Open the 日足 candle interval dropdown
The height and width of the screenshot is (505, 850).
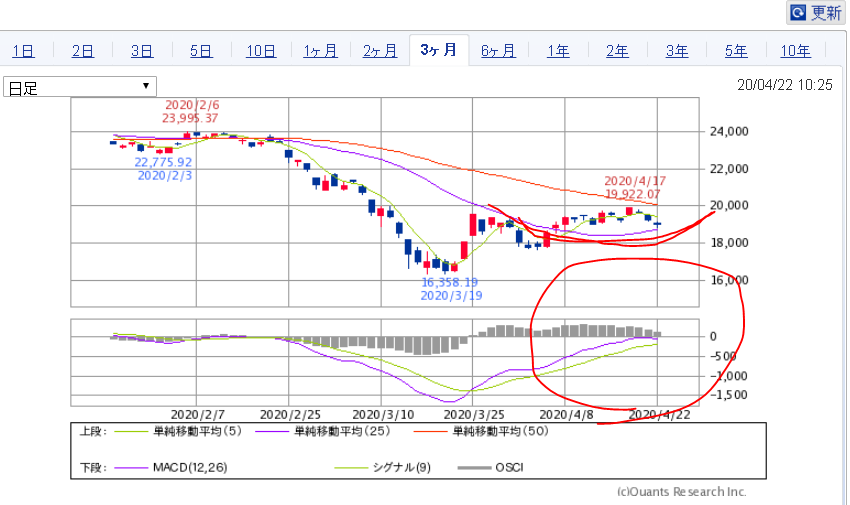click(80, 87)
